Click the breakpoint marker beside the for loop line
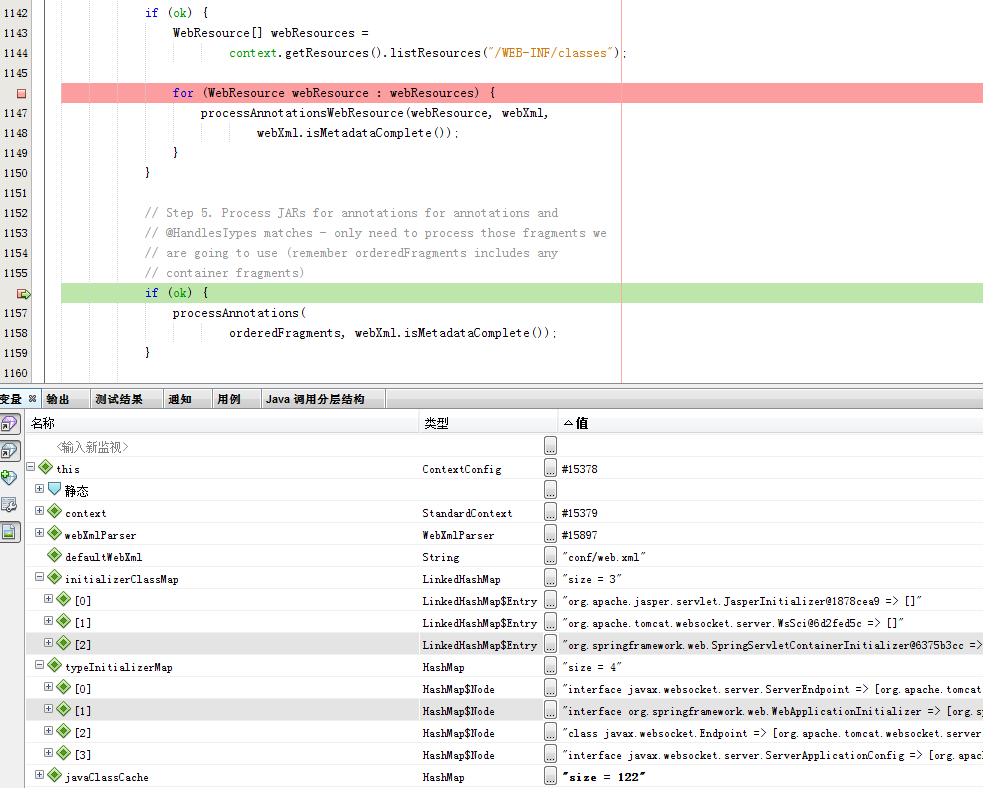The height and width of the screenshot is (788, 983). [x=21, y=93]
